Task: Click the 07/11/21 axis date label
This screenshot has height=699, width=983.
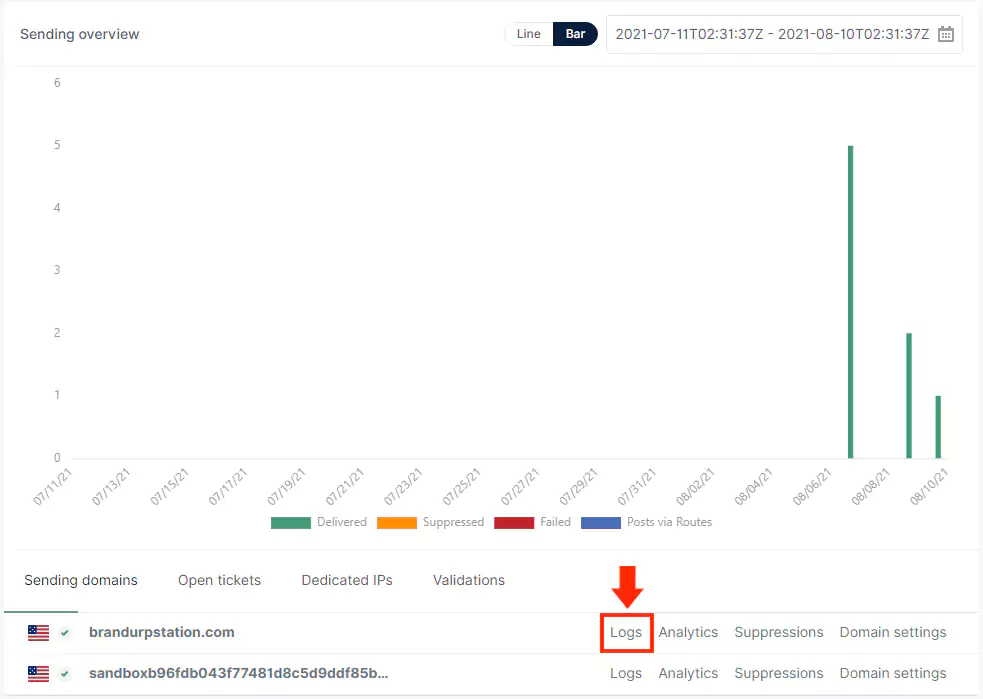Action: click(53, 486)
